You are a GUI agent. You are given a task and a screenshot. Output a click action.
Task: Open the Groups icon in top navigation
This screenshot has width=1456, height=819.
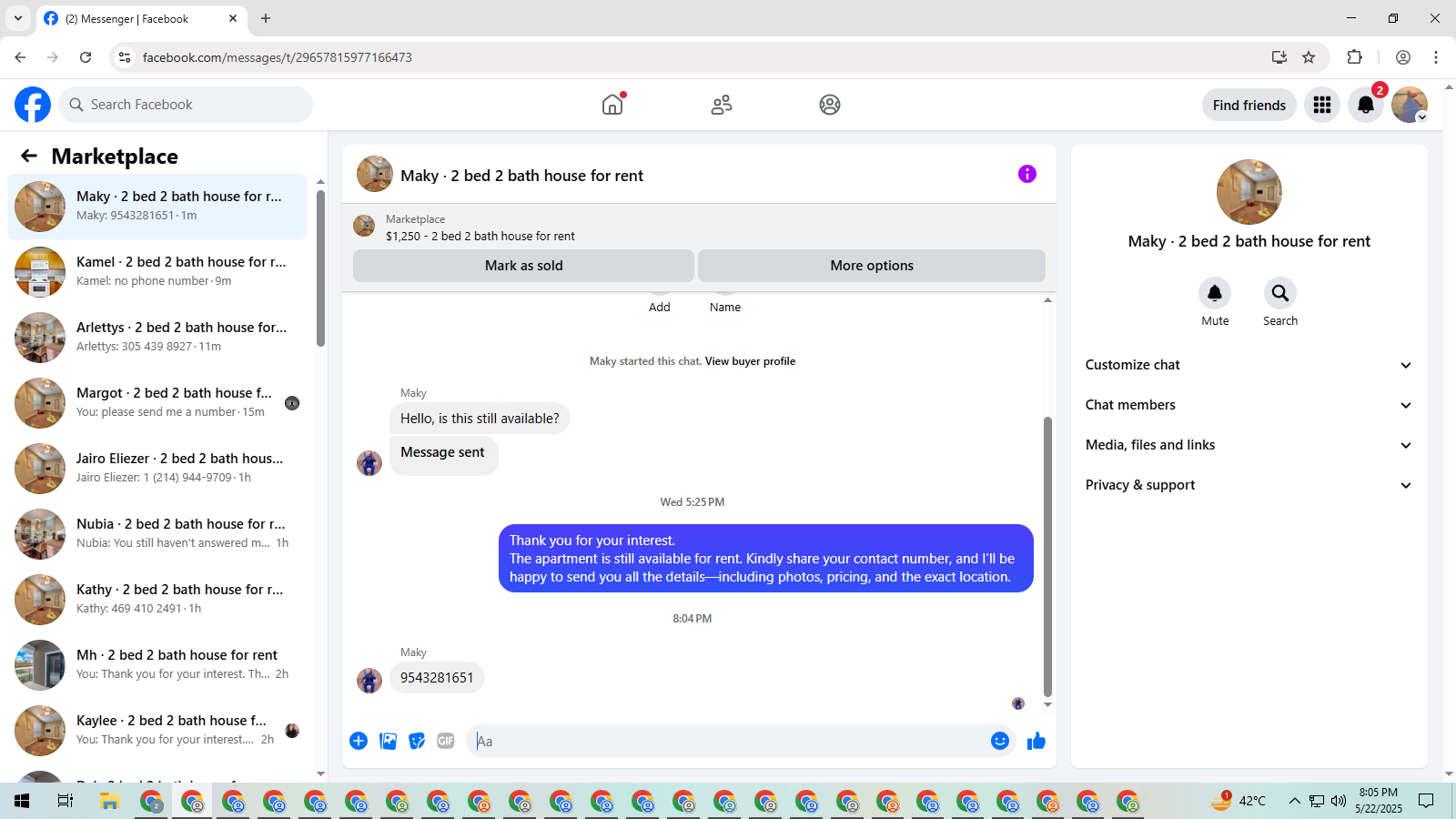click(830, 105)
